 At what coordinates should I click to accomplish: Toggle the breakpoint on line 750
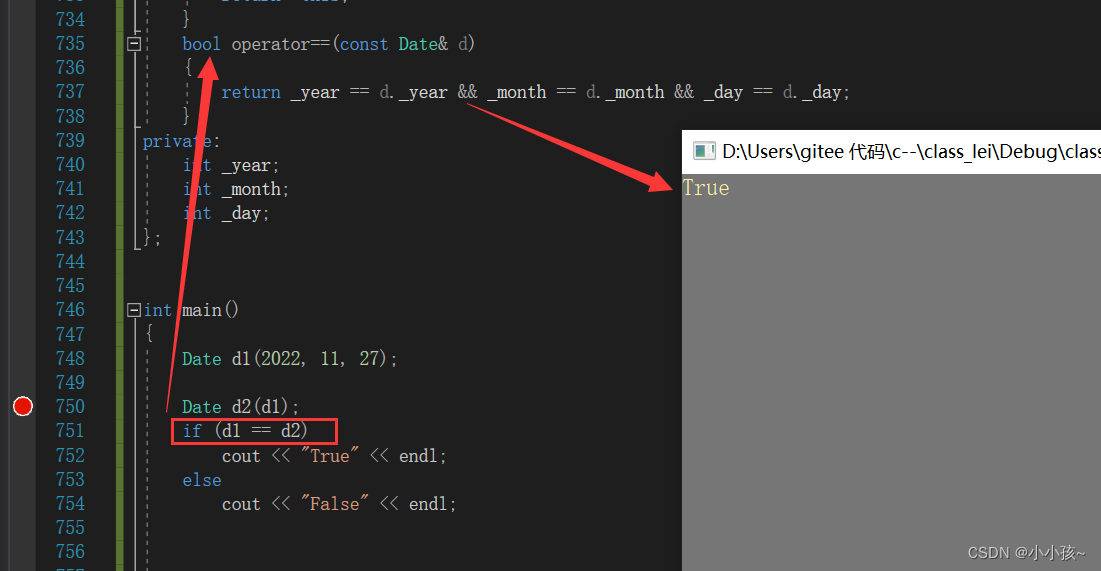[x=22, y=406]
